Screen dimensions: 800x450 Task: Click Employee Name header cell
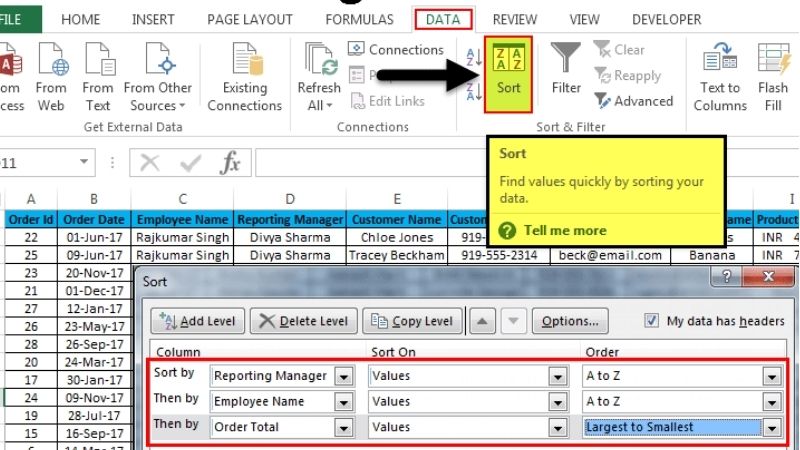[x=183, y=219]
